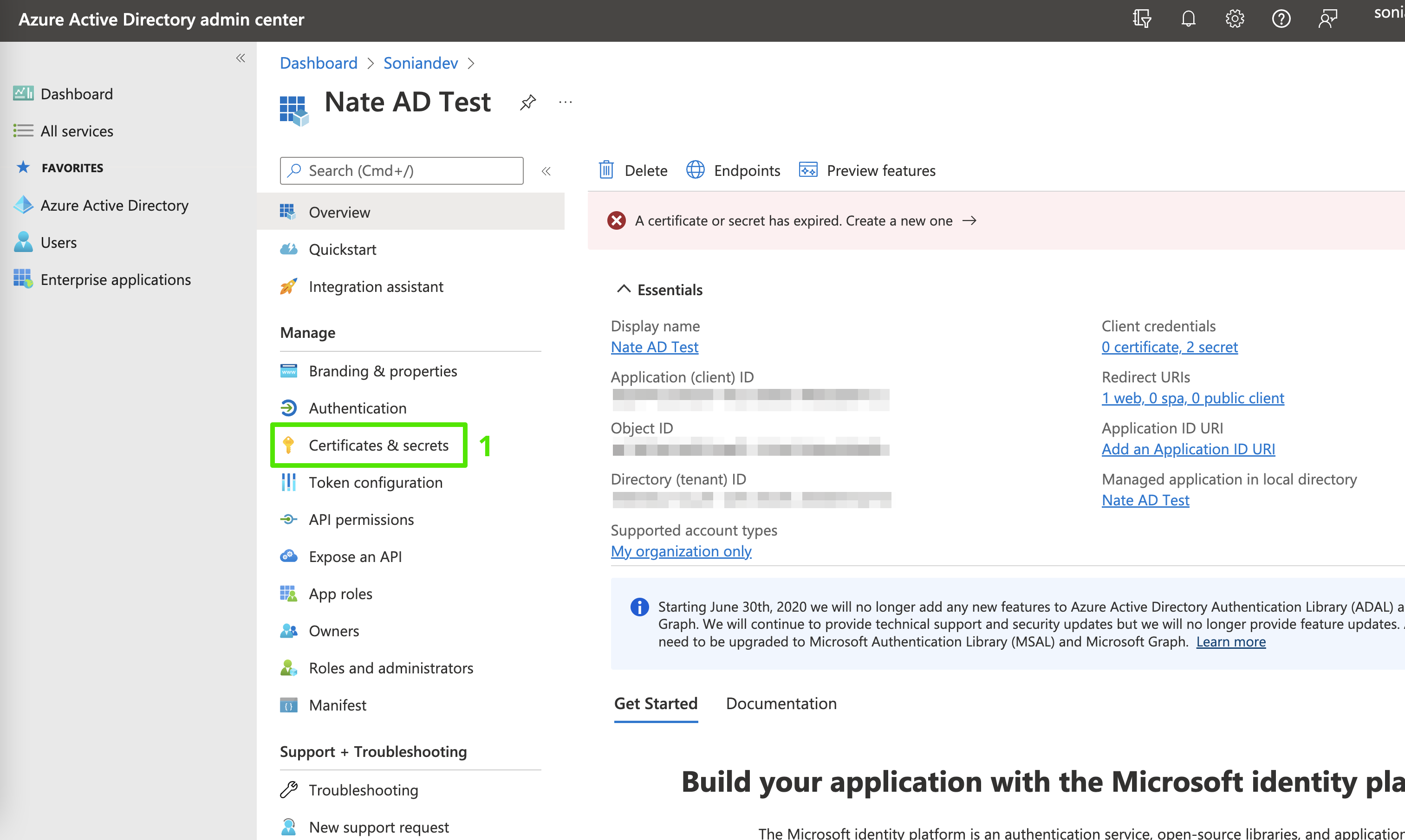
Task: Open the help question mark icon
Action: click(1281, 19)
